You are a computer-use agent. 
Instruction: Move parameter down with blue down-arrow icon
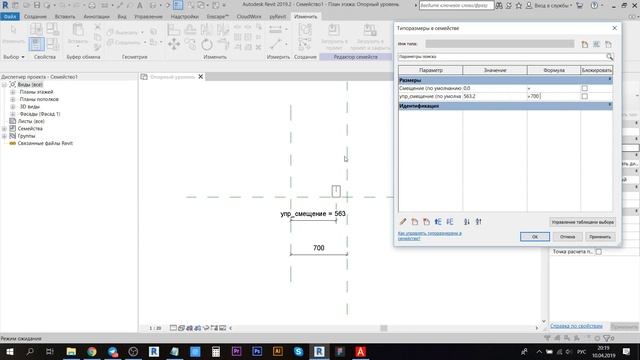click(449, 222)
